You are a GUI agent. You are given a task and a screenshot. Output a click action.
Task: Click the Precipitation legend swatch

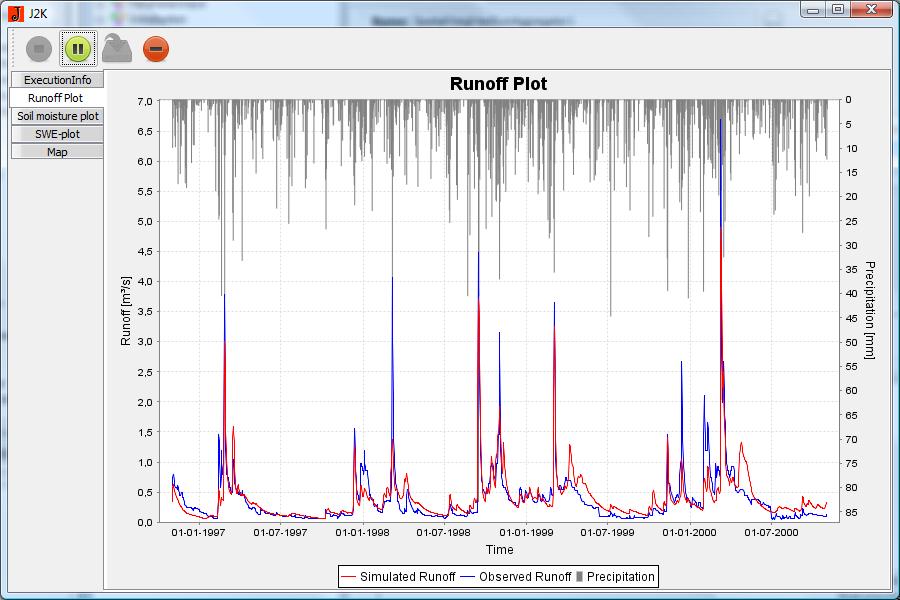coord(580,577)
